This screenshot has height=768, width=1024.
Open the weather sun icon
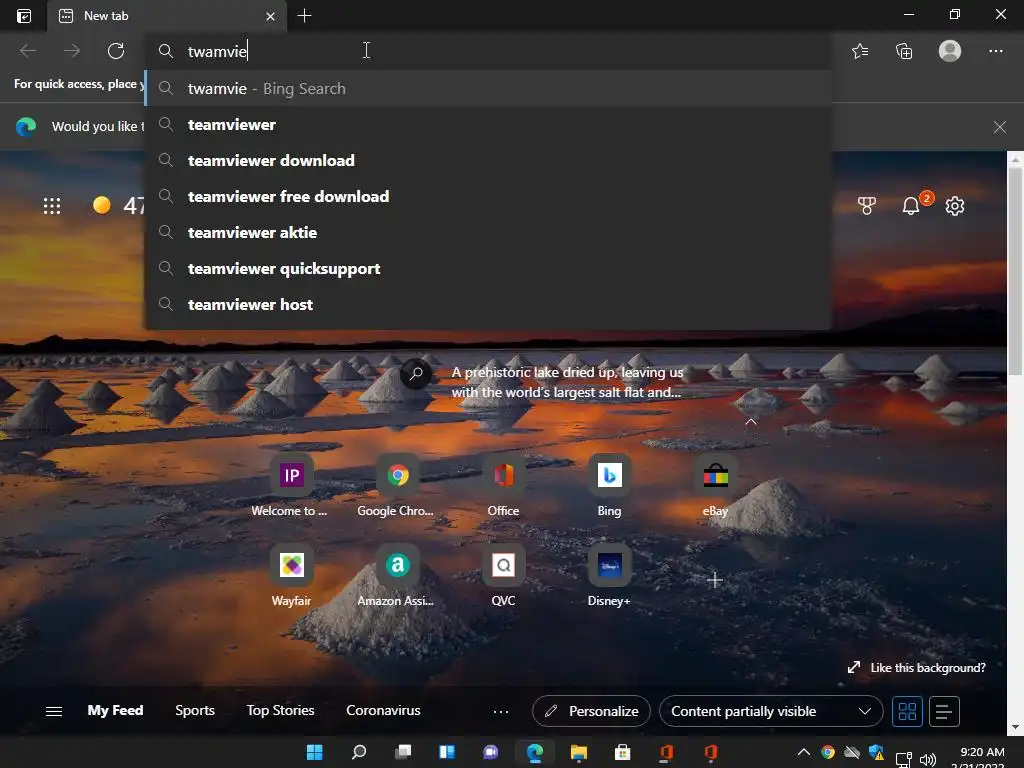click(102, 205)
